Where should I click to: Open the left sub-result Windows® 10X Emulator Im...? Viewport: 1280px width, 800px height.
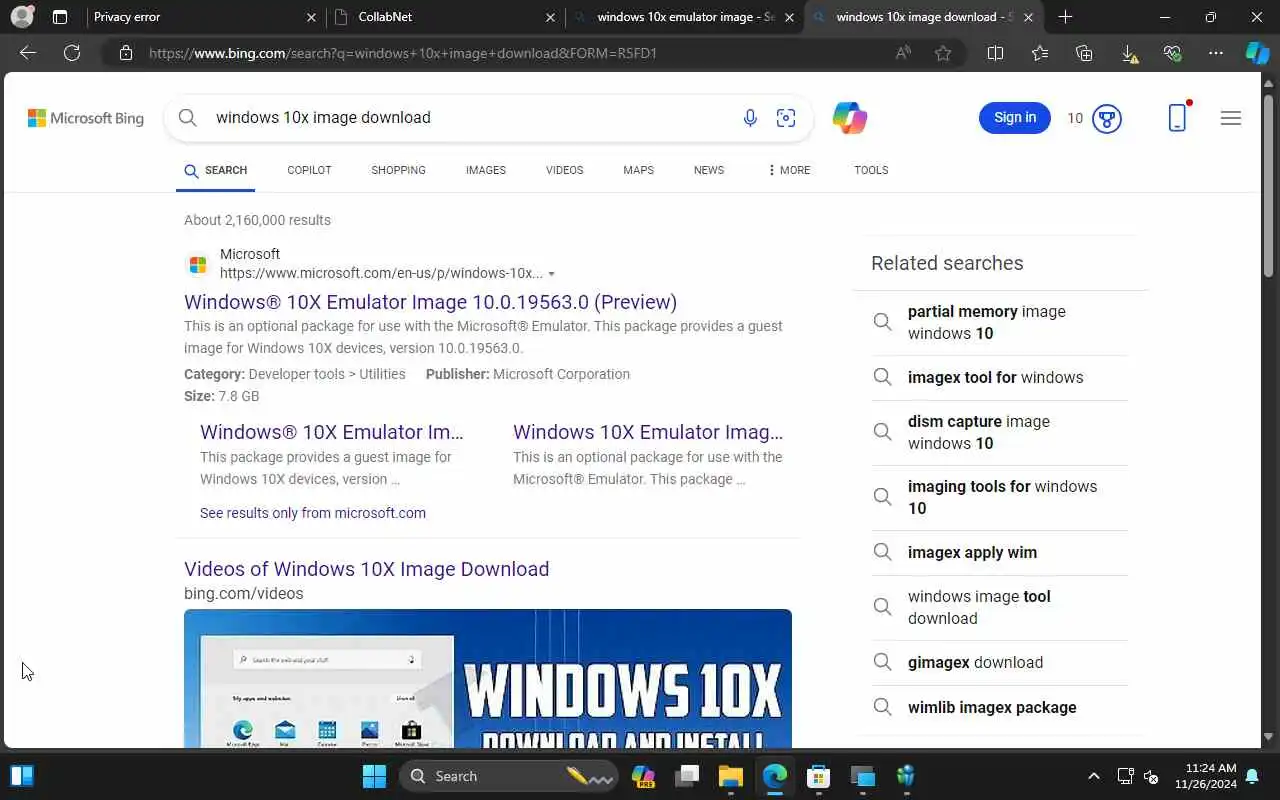[332, 432]
